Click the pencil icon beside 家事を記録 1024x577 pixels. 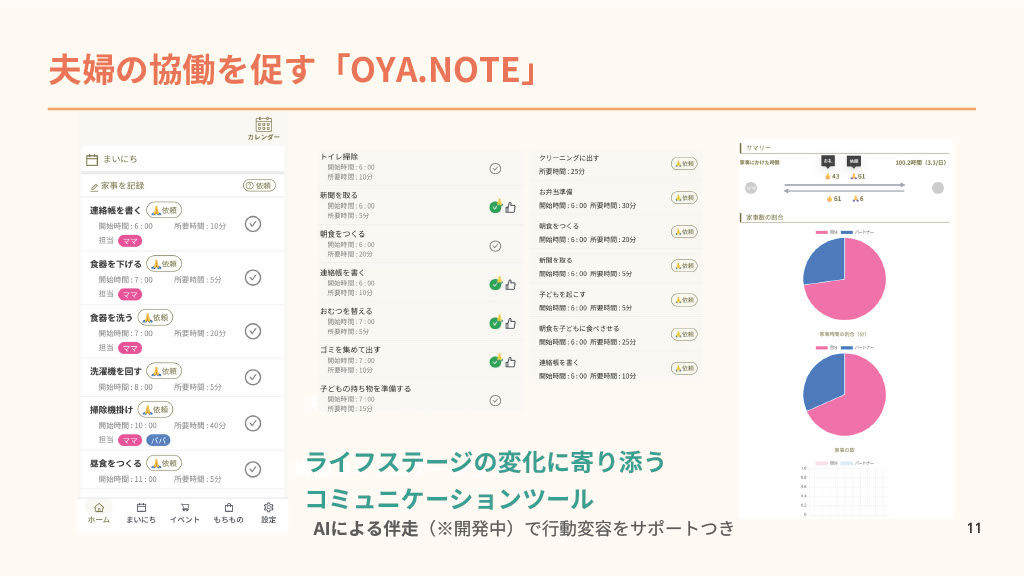94,186
